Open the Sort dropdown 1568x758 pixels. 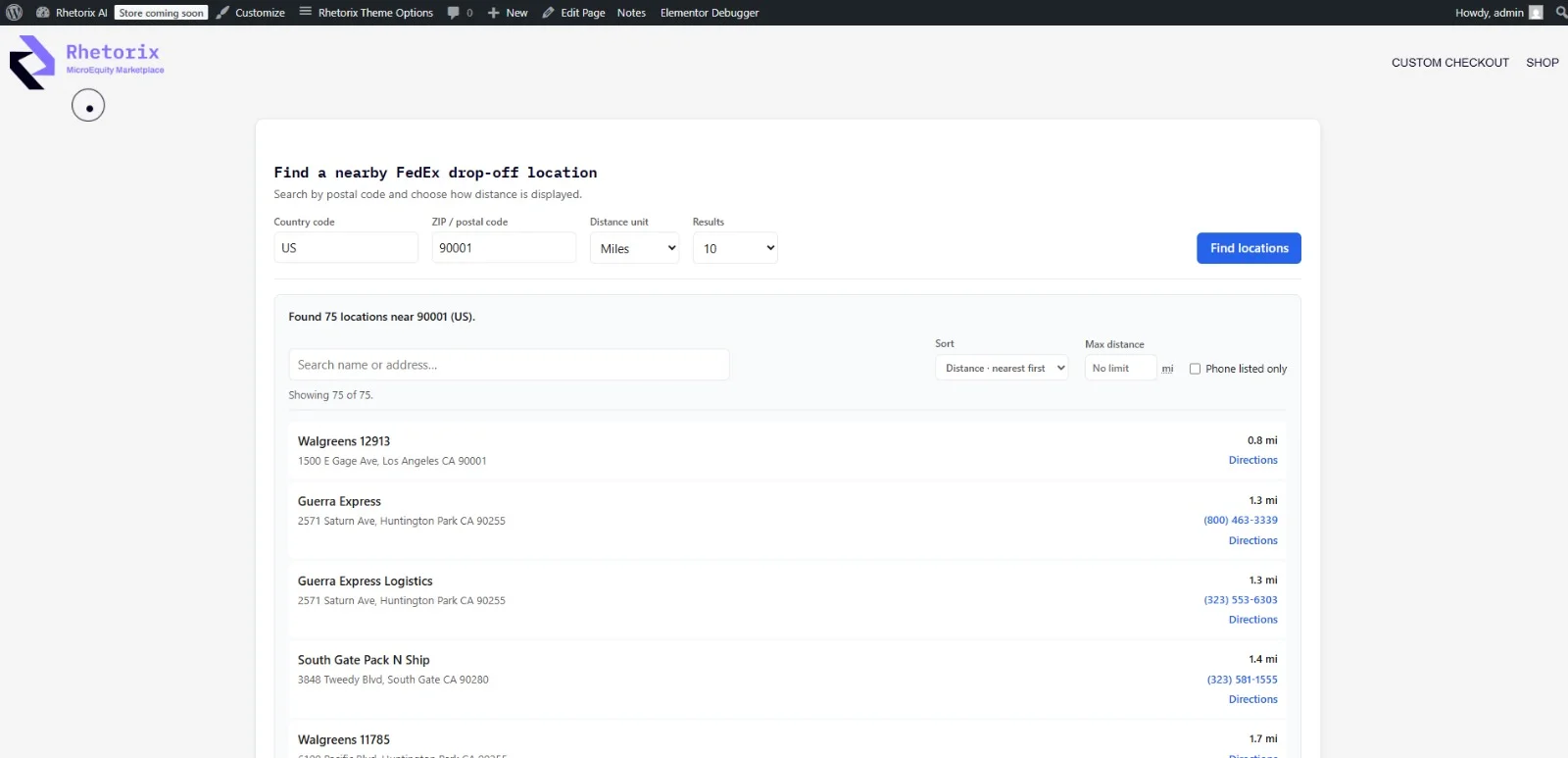[1002, 368]
